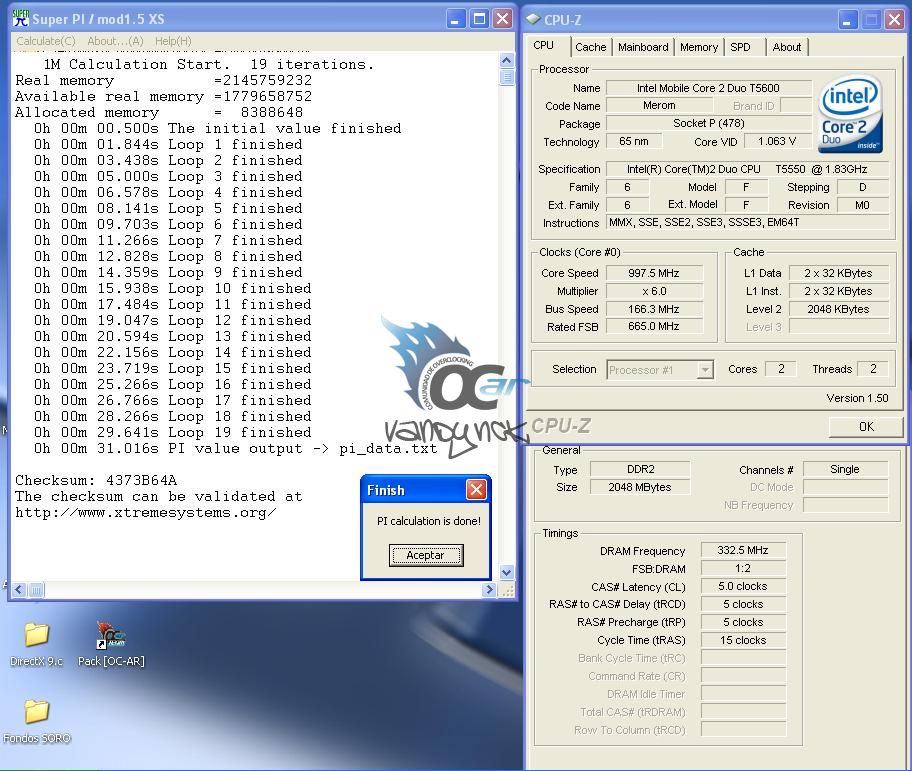The image size is (912, 771).
Task: Click the Core Speed value '997.5 MHz'
Action: [654, 273]
